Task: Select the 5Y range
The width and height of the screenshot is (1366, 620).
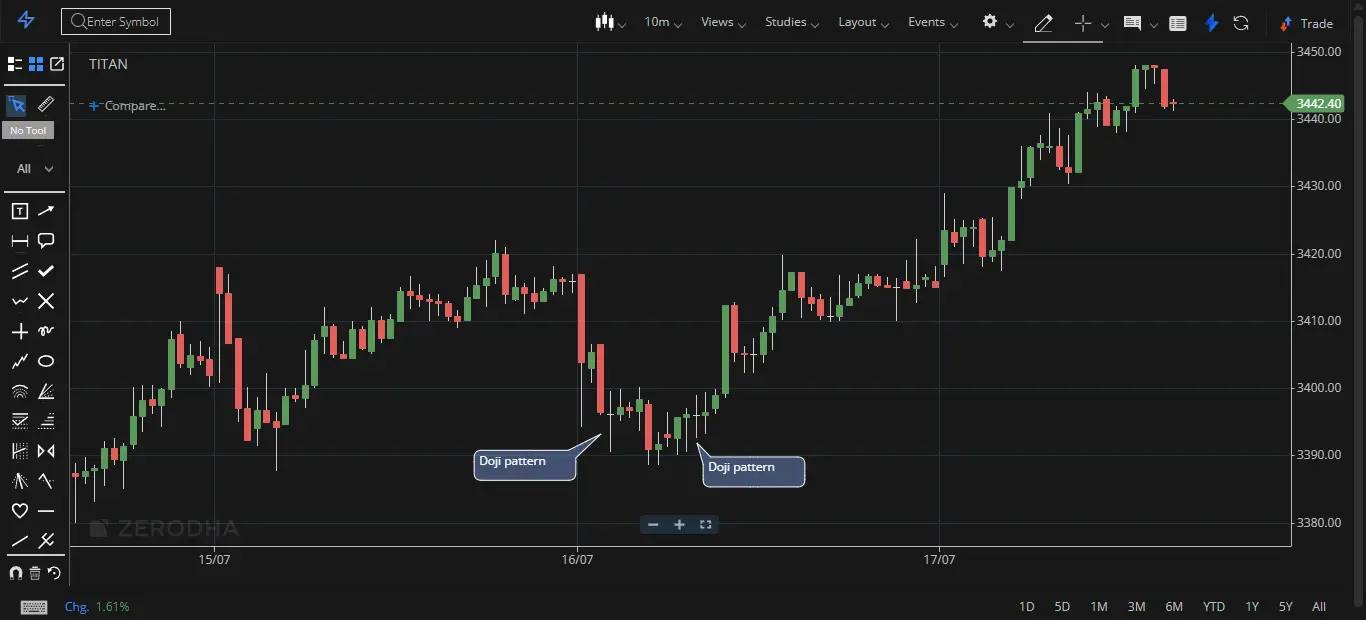Action: point(1286,607)
